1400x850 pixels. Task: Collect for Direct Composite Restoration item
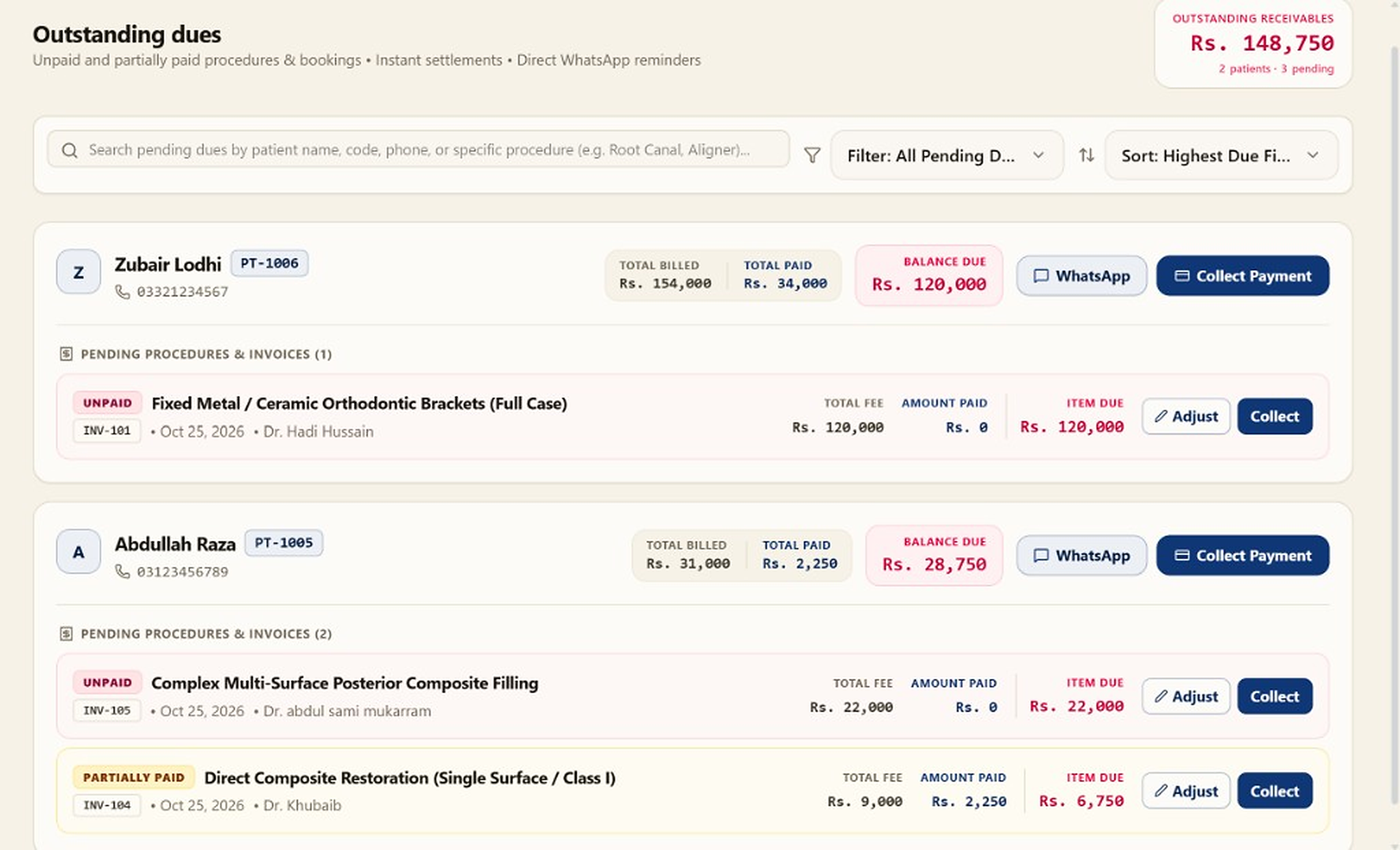click(1274, 791)
